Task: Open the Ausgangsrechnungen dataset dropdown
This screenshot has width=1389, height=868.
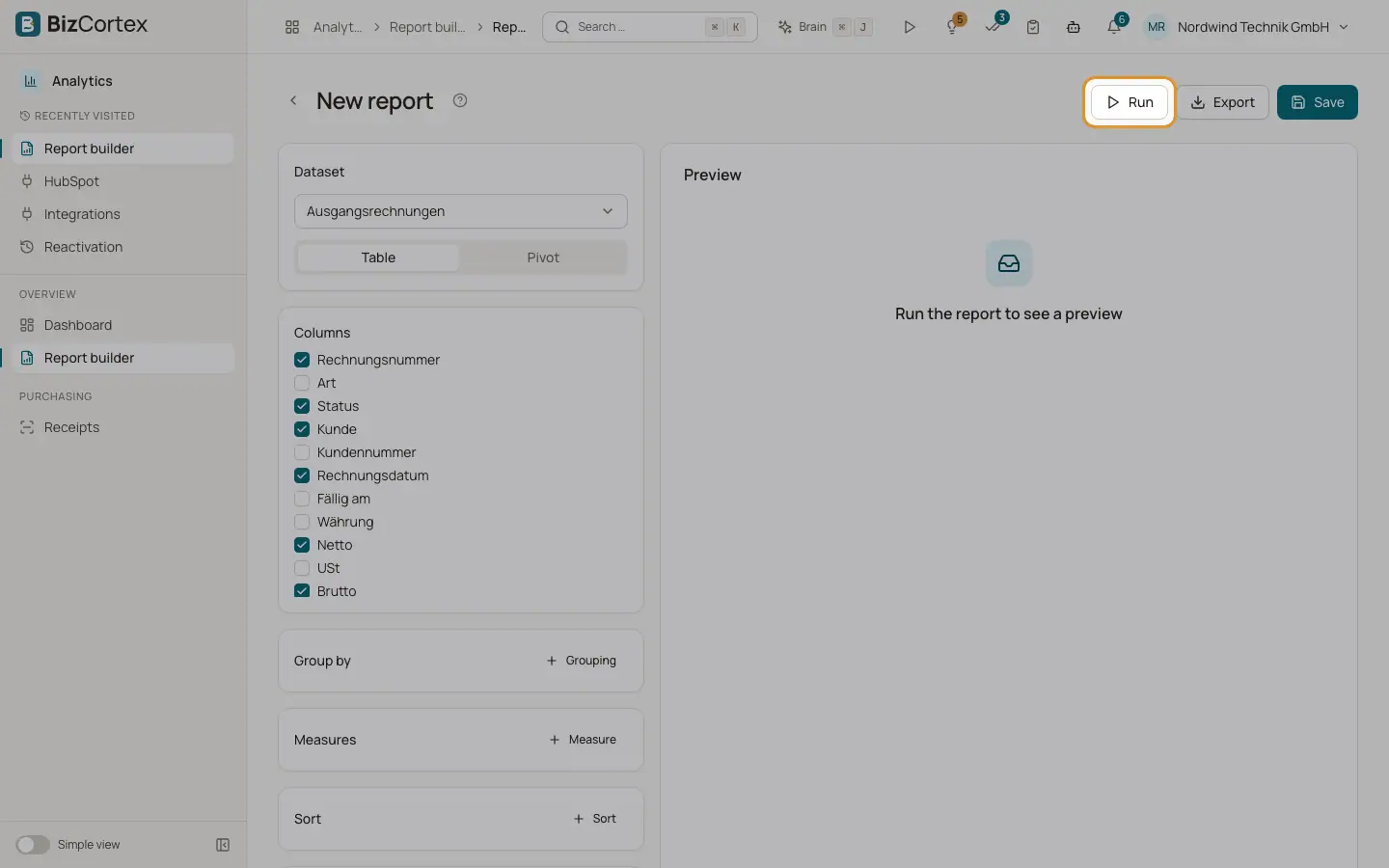Action: pos(460,211)
